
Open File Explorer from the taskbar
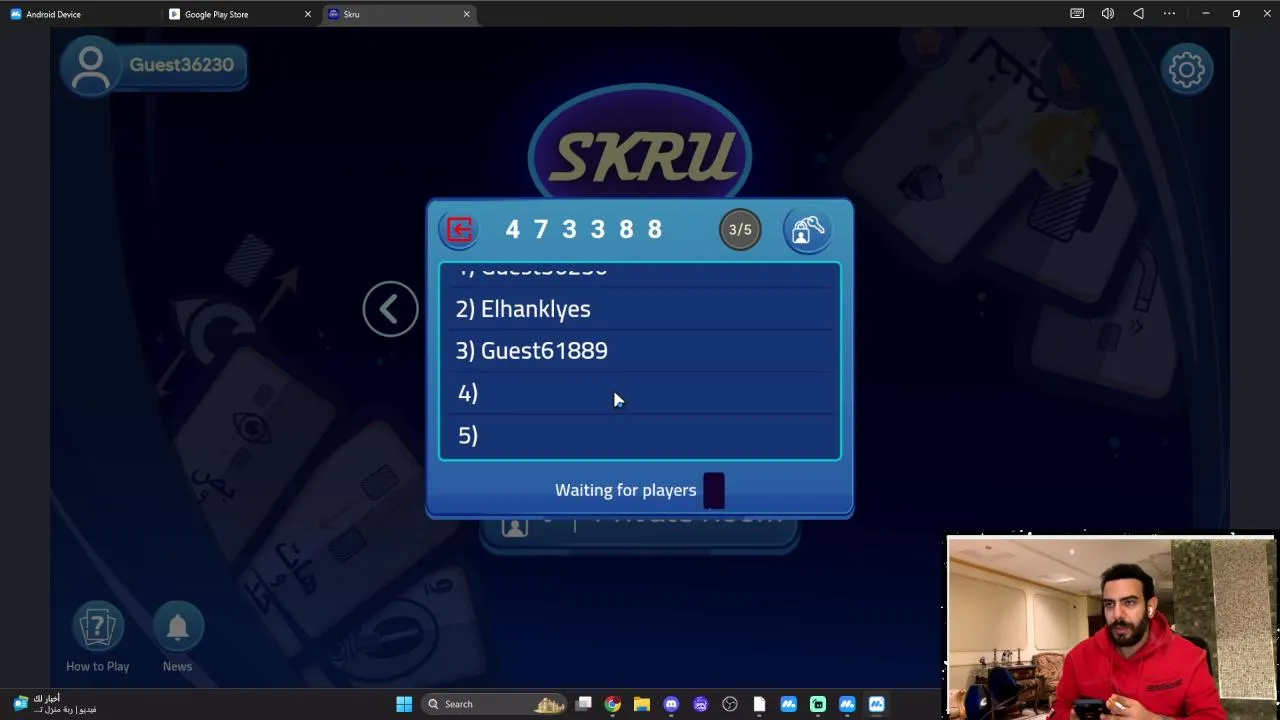(642, 704)
